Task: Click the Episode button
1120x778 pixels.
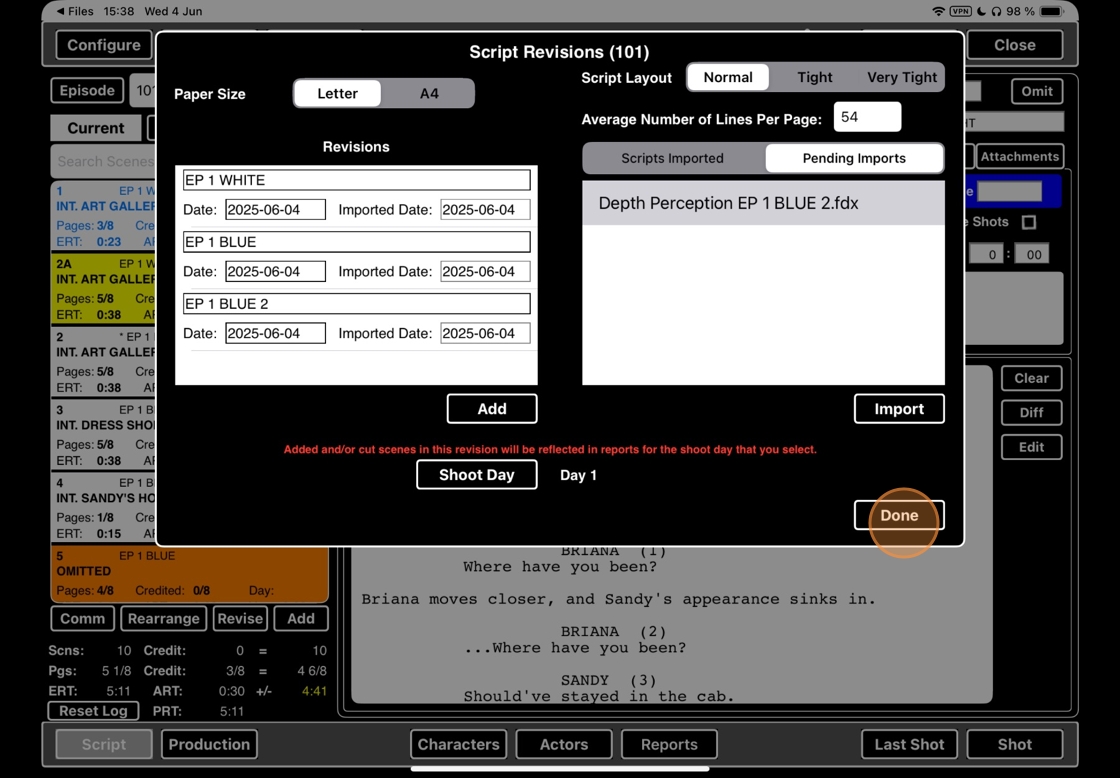Action: [87, 91]
